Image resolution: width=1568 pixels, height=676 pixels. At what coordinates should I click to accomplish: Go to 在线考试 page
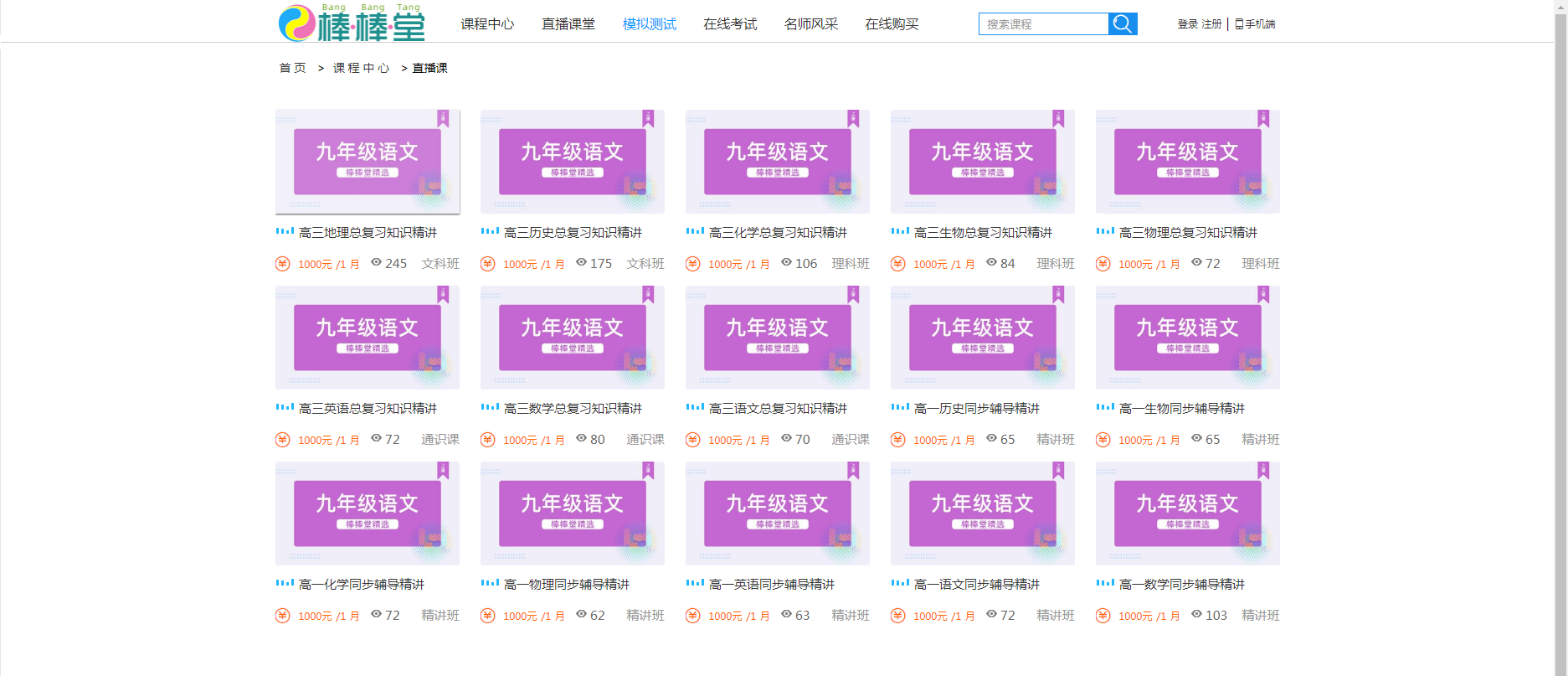[x=730, y=24]
